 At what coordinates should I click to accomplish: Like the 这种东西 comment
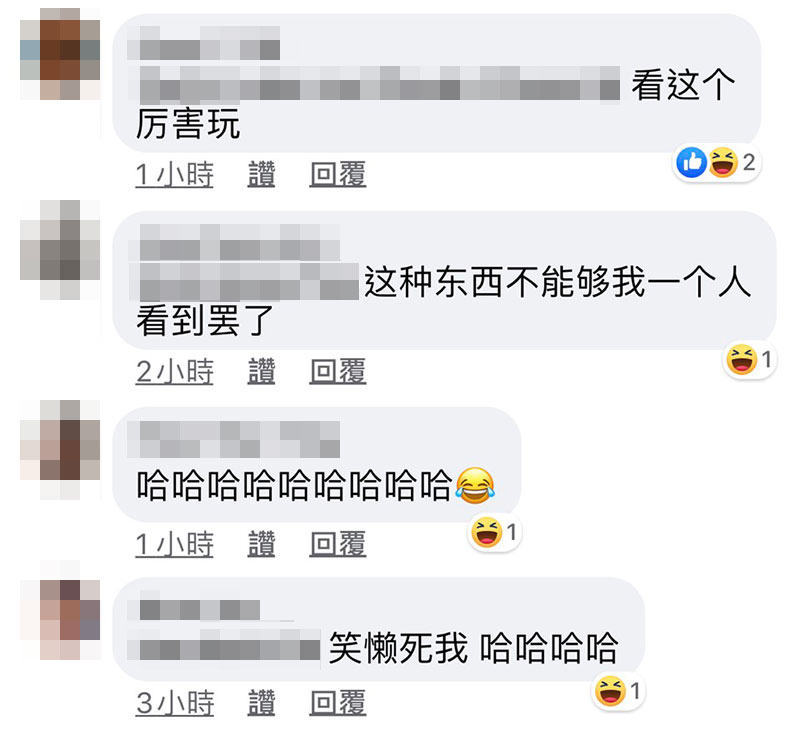pyautogui.click(x=261, y=371)
